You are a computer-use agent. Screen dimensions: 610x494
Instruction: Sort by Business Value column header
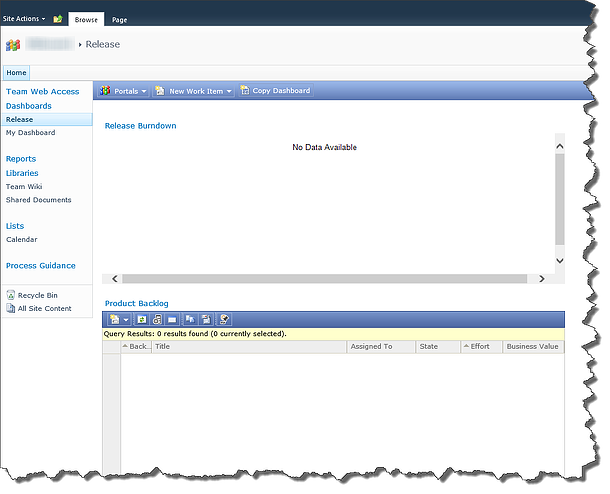pos(533,347)
